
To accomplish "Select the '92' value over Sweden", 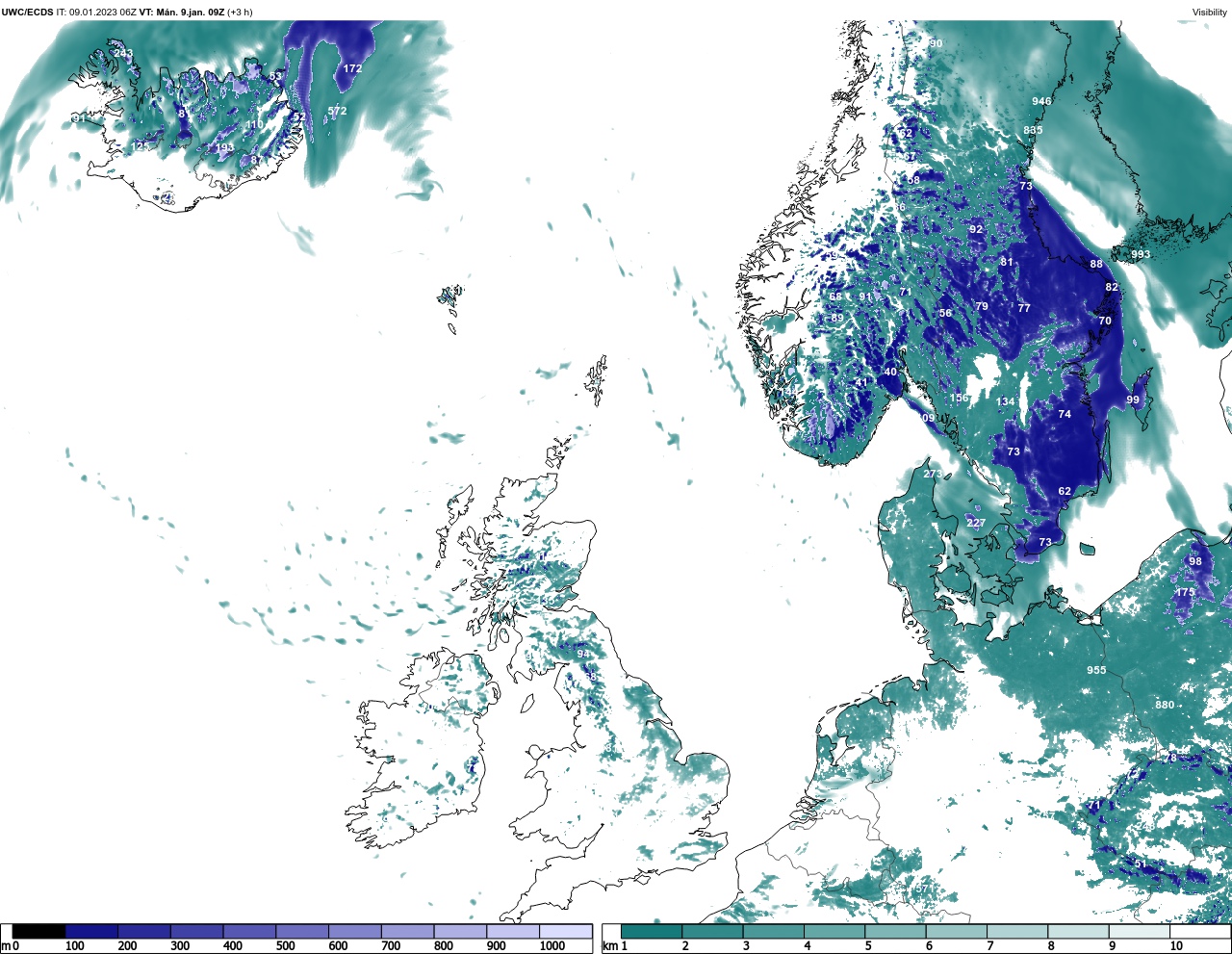I will pyautogui.click(x=976, y=230).
